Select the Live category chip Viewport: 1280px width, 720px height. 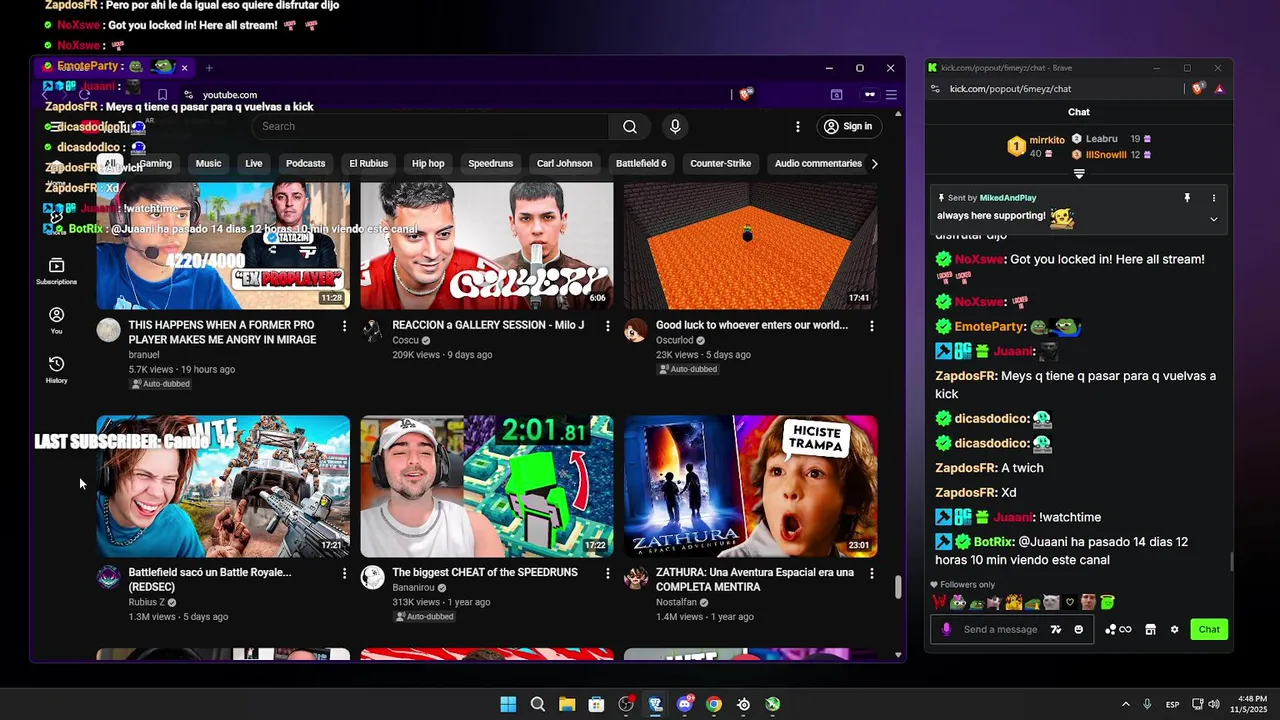(x=254, y=164)
